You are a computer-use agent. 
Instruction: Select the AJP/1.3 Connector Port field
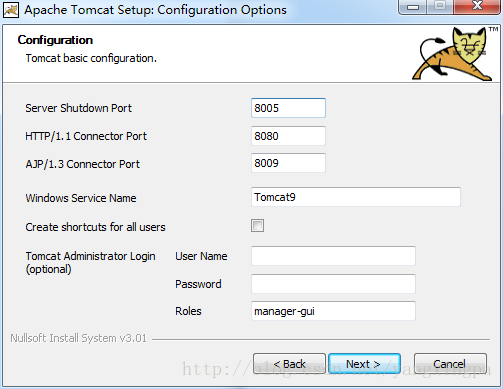288,163
